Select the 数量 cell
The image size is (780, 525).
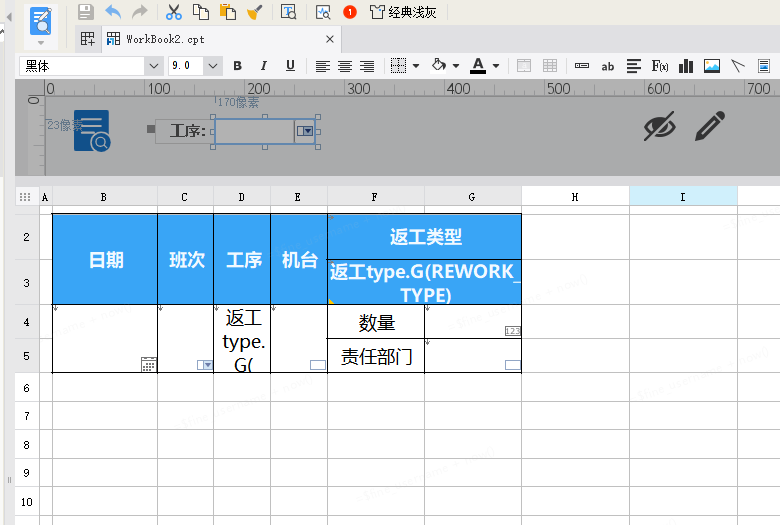coord(376,322)
